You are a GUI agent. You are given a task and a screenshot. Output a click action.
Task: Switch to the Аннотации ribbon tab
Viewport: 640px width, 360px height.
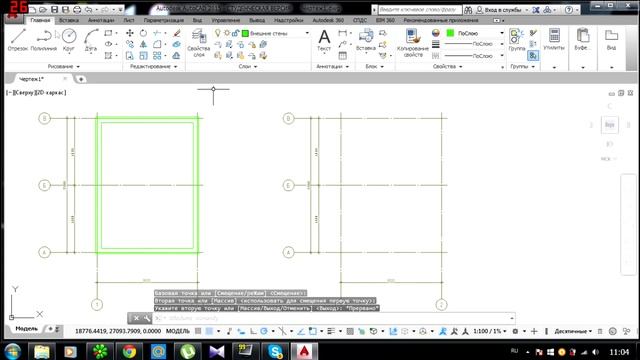[101, 20]
